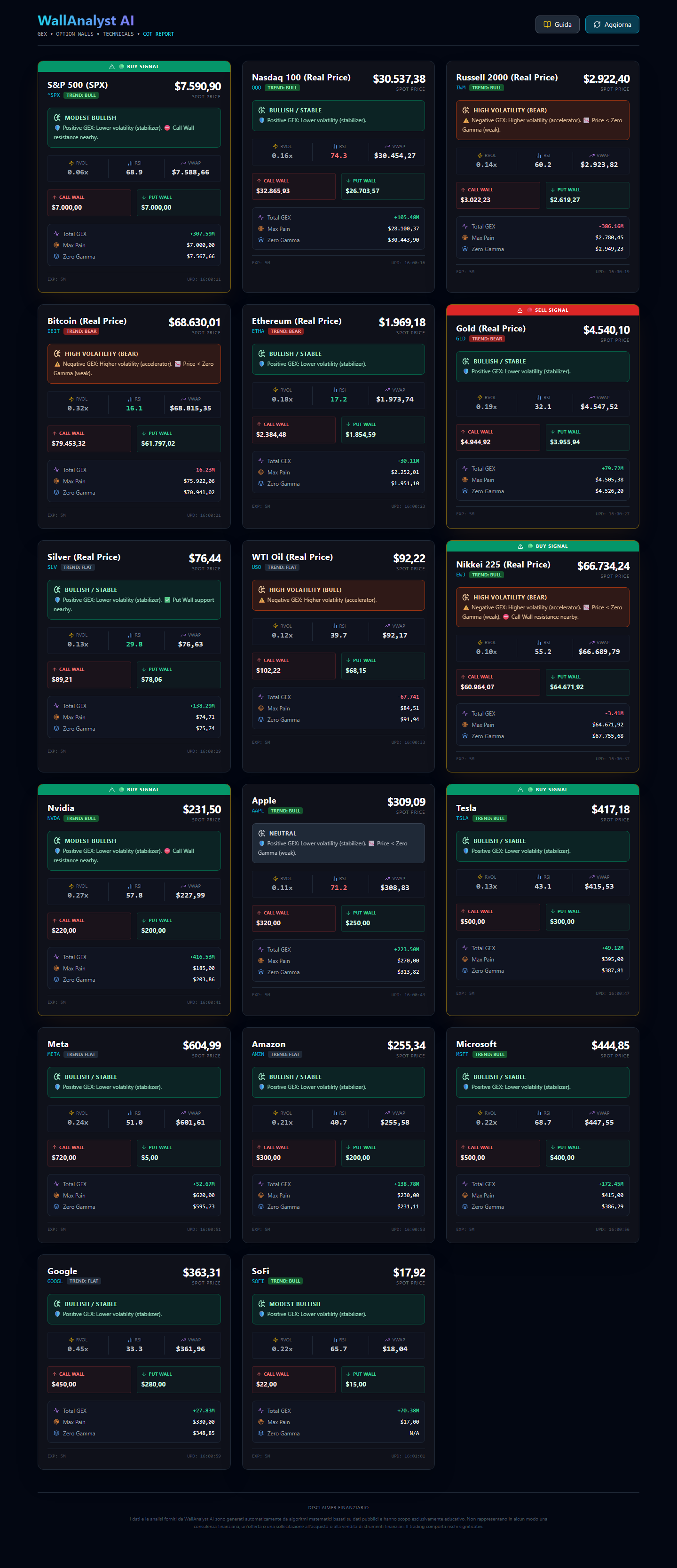Click the DISCLAIMER FINANZIARIO footer heading
This screenshot has width=677, height=1568.
[338, 1508]
